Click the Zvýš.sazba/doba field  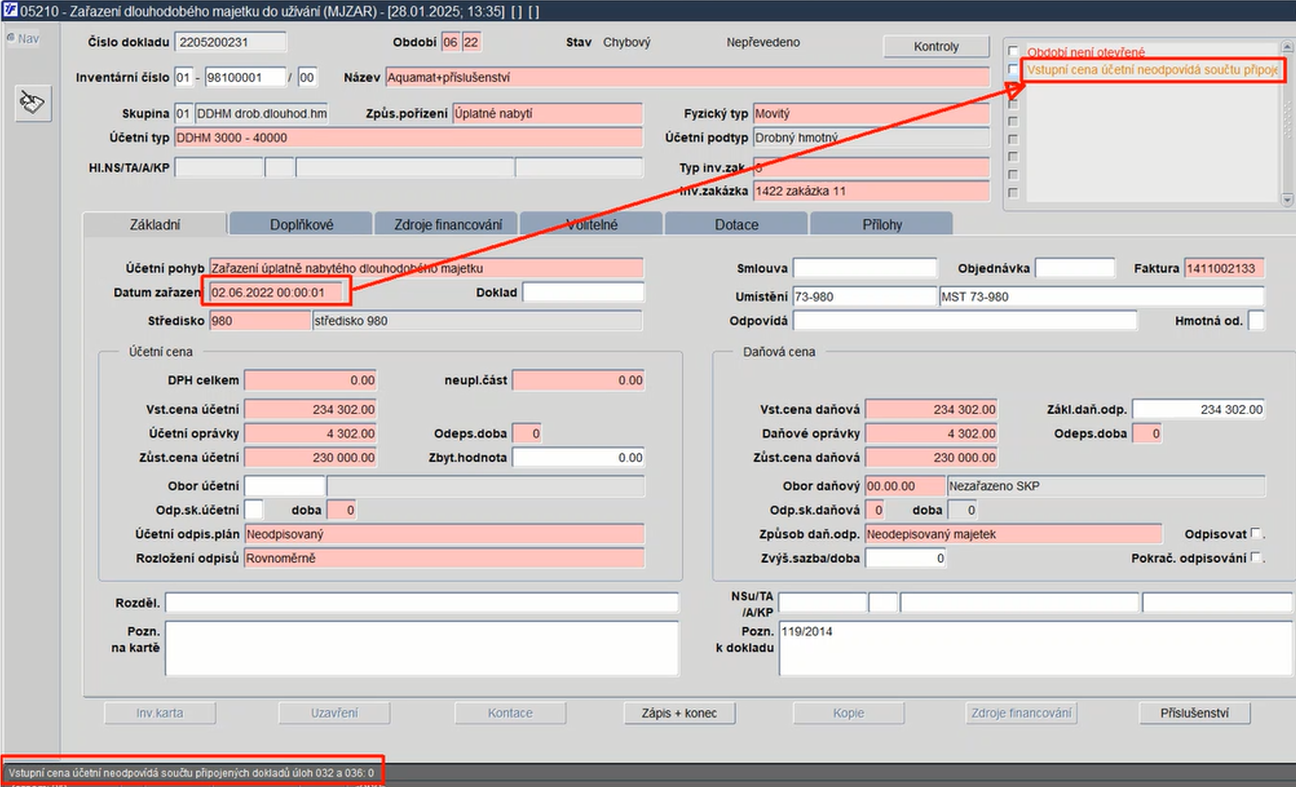[906, 558]
